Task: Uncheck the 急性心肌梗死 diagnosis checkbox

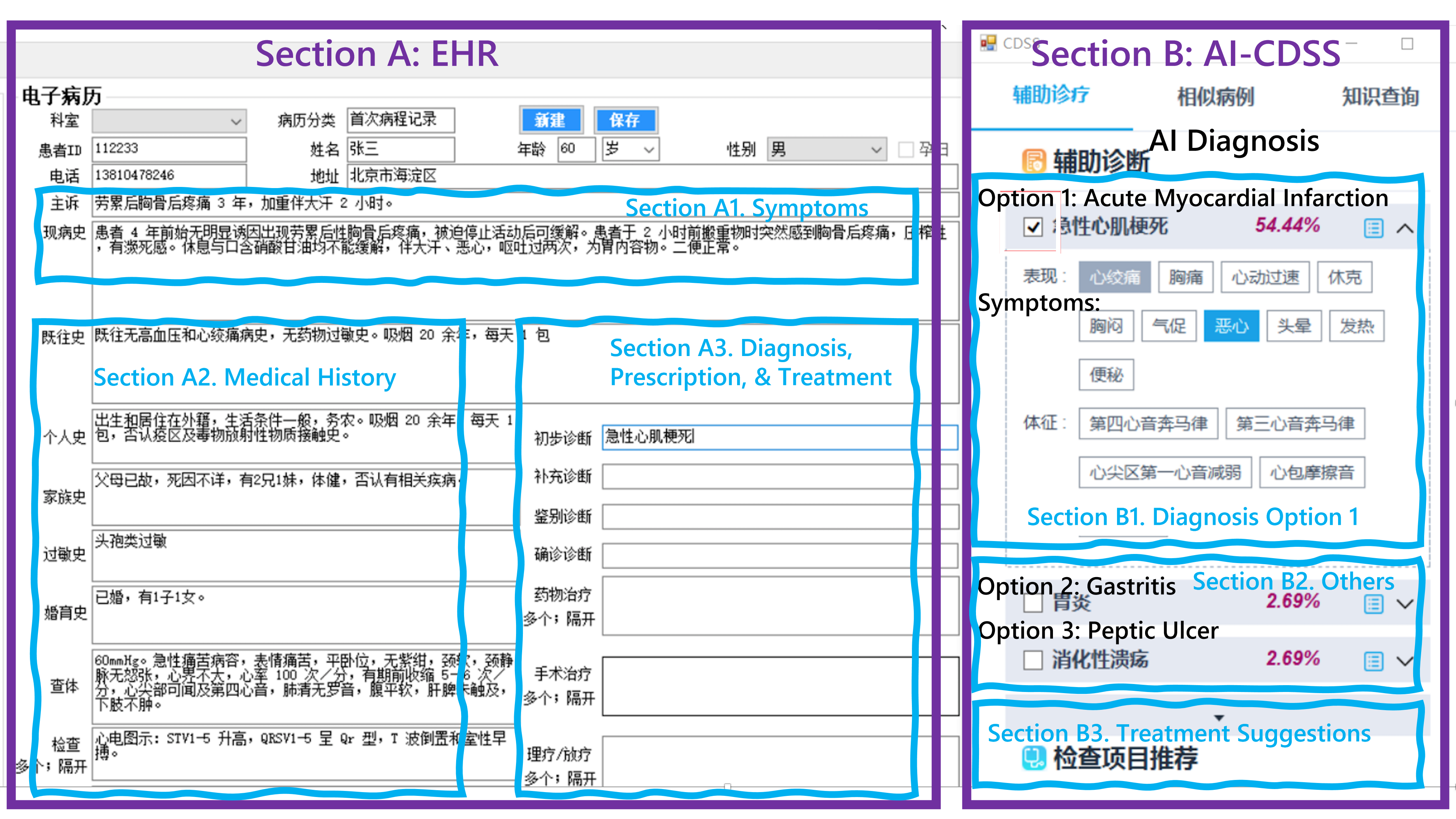Action: pyautogui.click(x=1032, y=228)
